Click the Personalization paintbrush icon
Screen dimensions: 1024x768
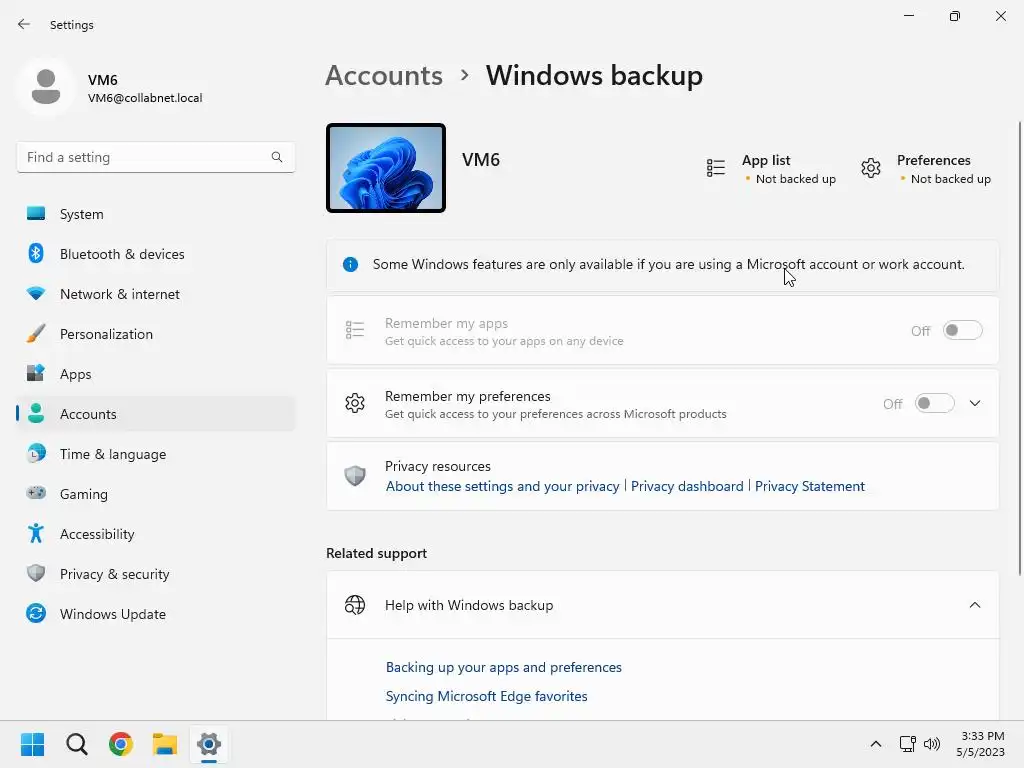coord(36,334)
